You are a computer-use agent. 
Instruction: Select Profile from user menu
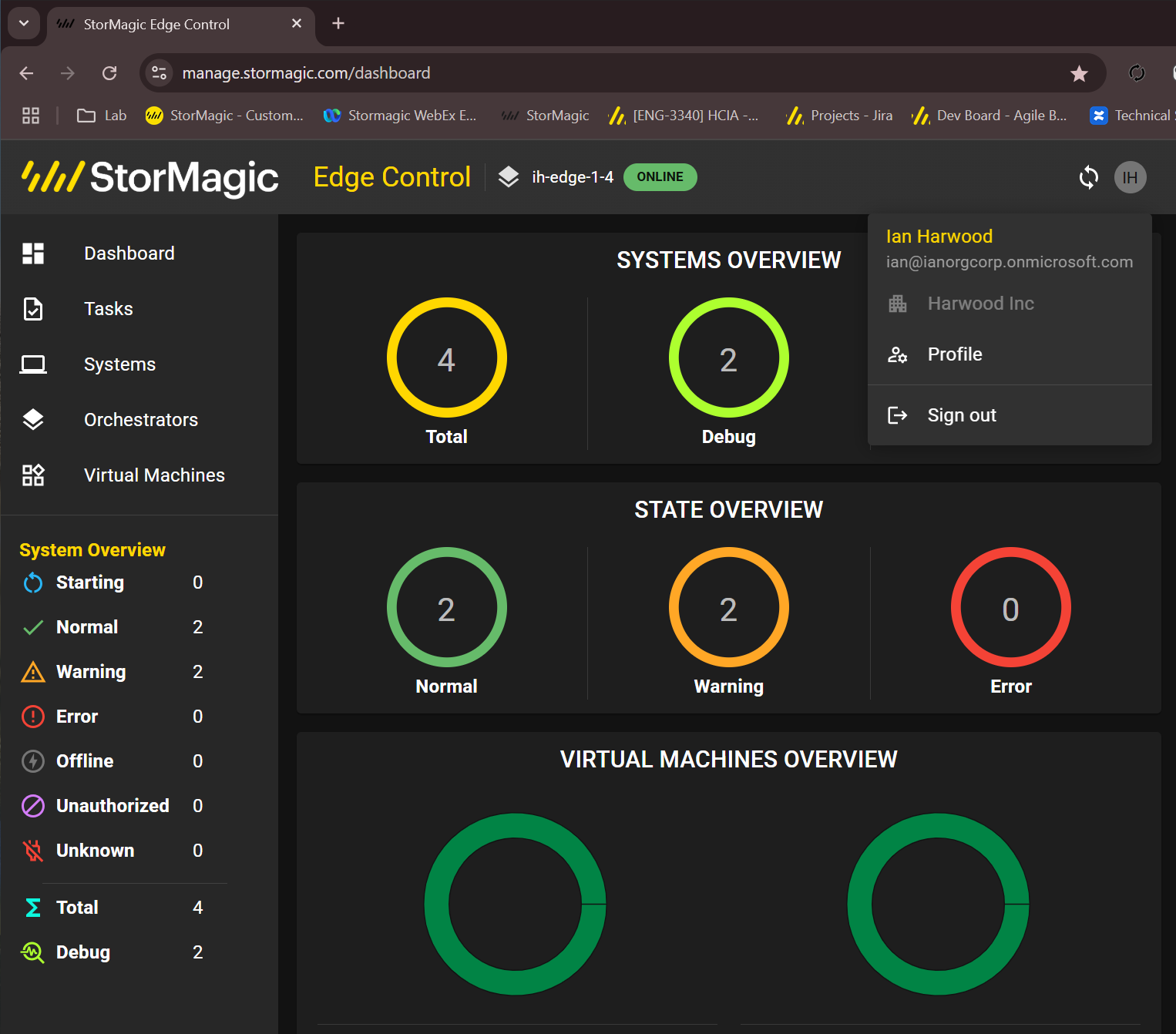pyautogui.click(x=1010, y=354)
